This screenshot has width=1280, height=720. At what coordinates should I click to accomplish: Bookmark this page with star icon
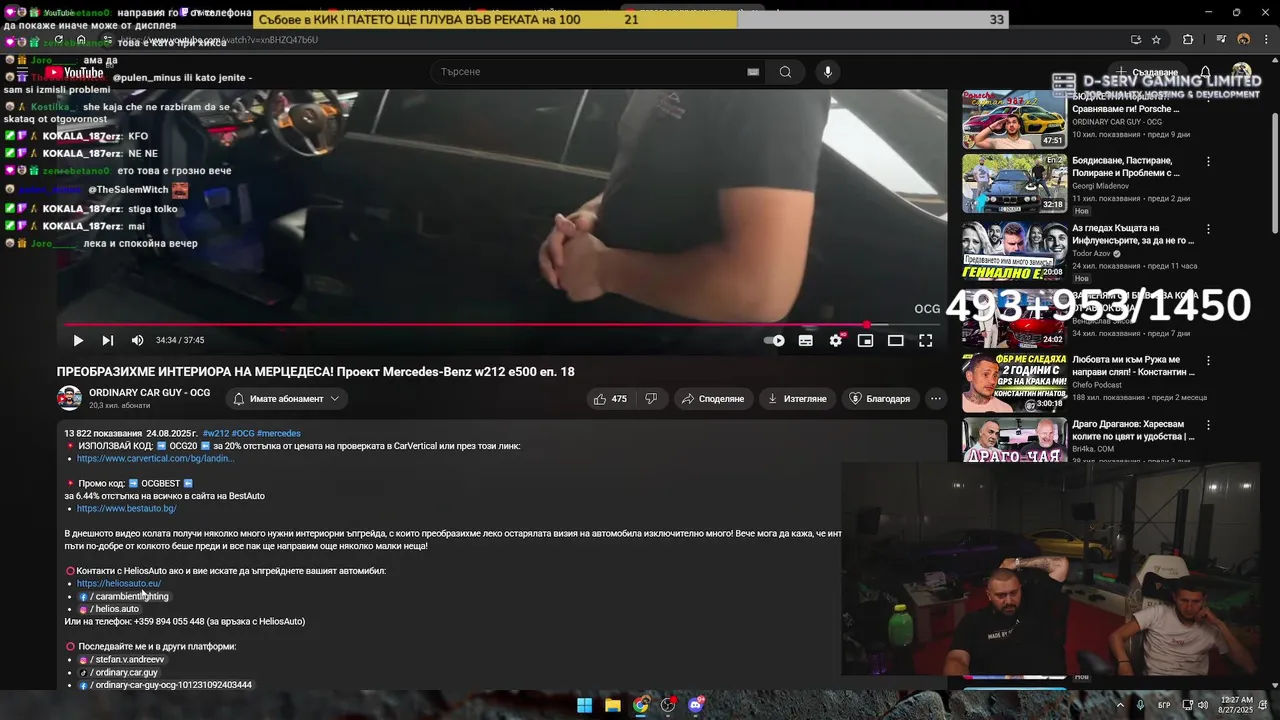pyautogui.click(x=1156, y=40)
